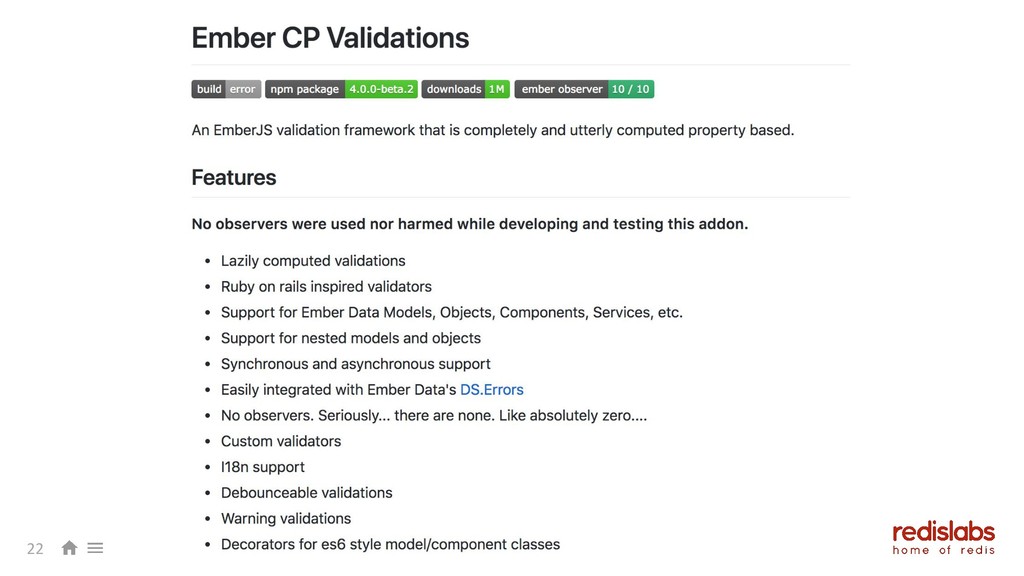The height and width of the screenshot is (576, 1024).
Task: Click the build error badge
Action: coord(226,89)
